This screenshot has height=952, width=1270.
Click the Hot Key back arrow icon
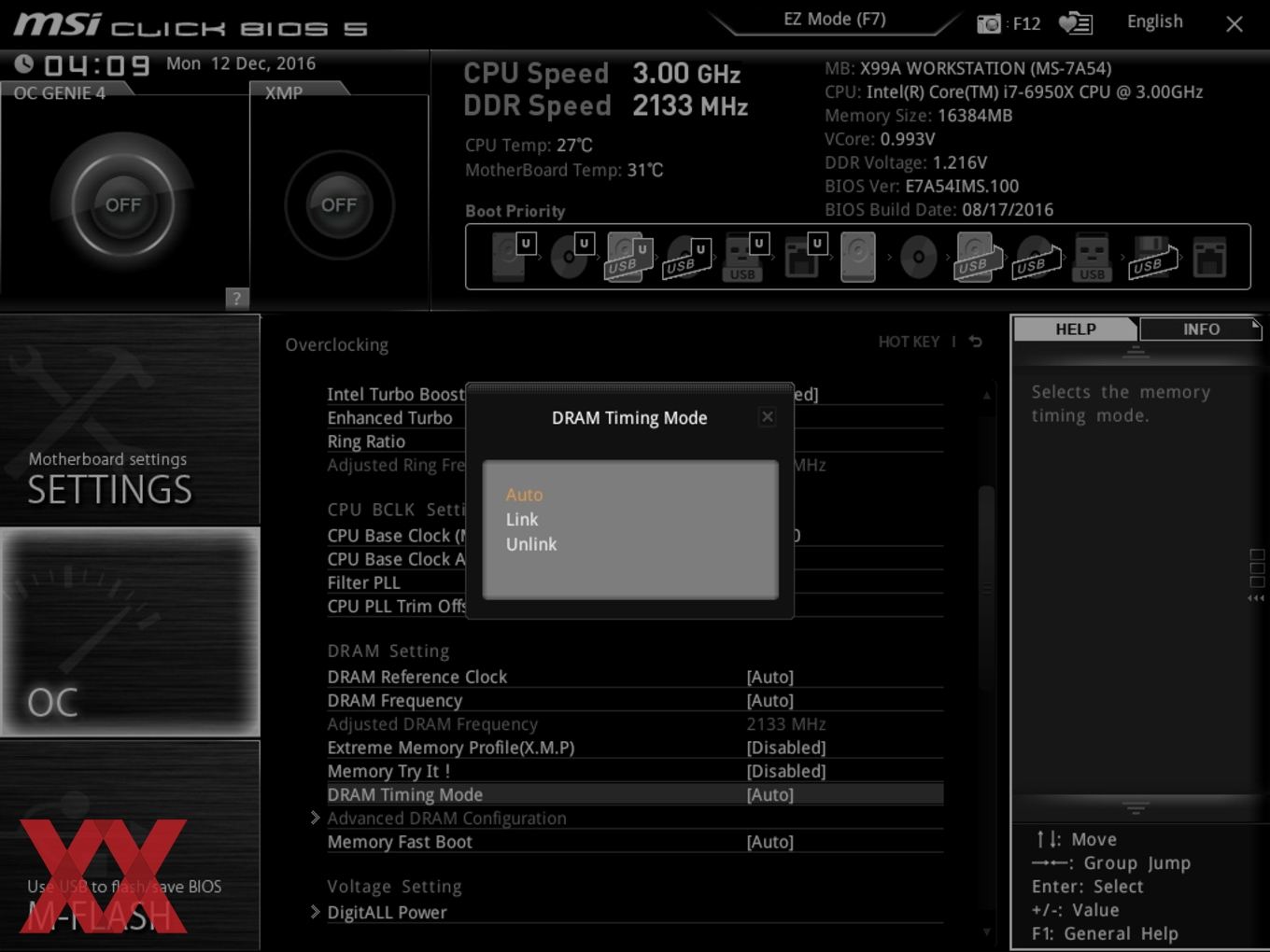click(x=975, y=342)
